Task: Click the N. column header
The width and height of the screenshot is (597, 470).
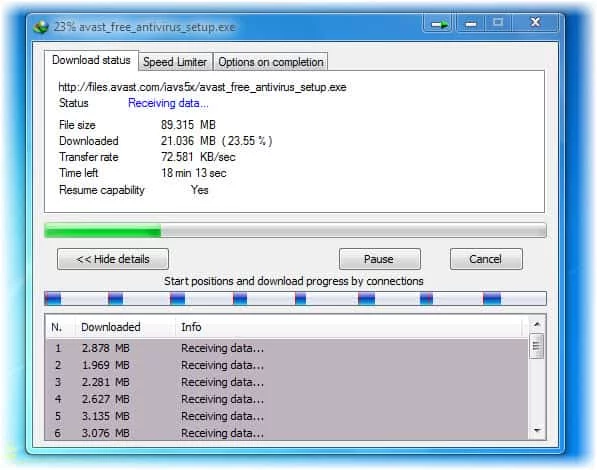Action: pos(60,327)
